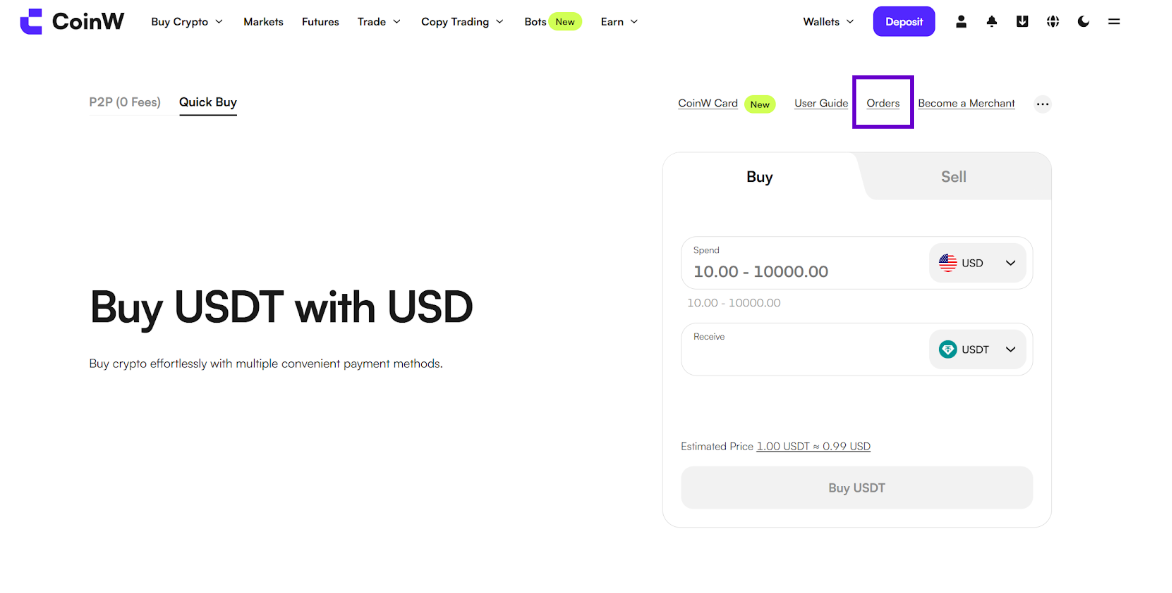Open the notifications bell icon
Viewport: 1172px width, 593px height.
point(992,22)
